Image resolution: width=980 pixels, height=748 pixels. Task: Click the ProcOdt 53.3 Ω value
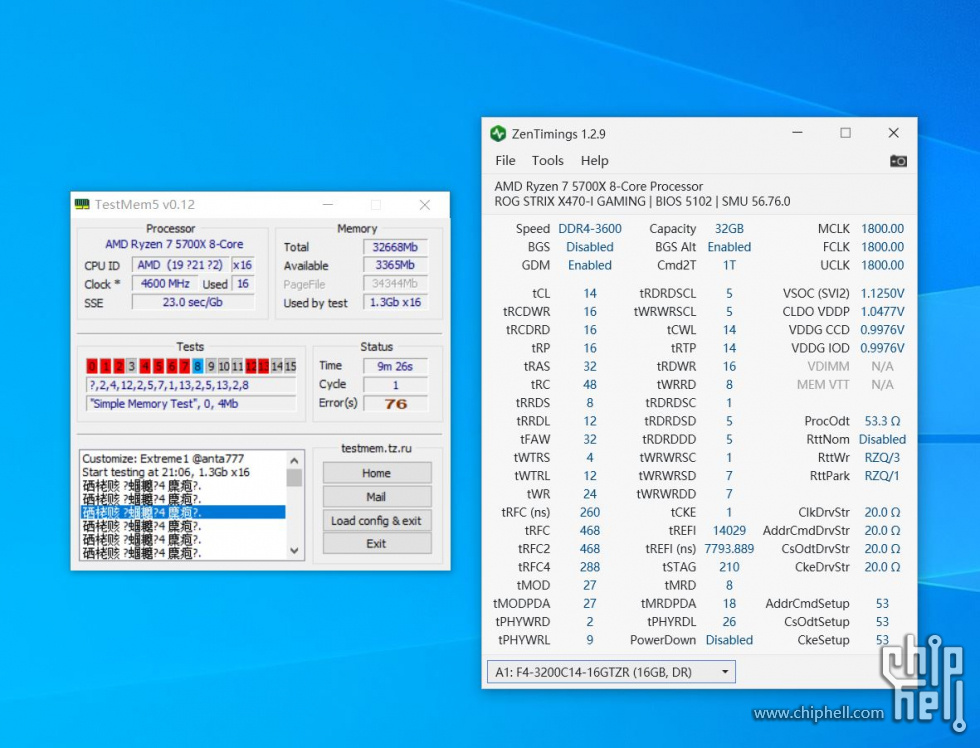[x=882, y=421]
